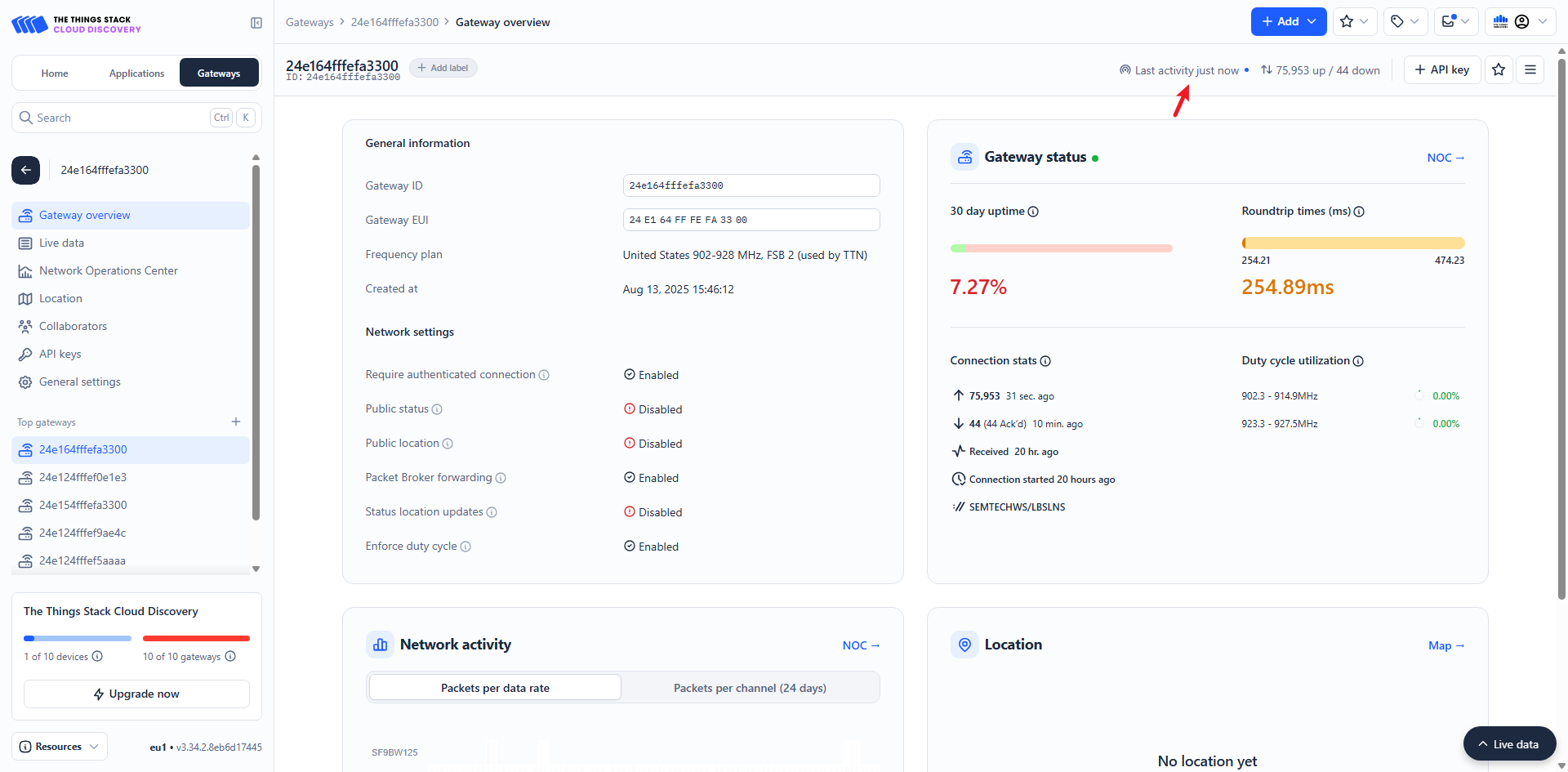The width and height of the screenshot is (1568, 772).
Task: Follow the NOC link in Gateway status
Action: point(1445,158)
